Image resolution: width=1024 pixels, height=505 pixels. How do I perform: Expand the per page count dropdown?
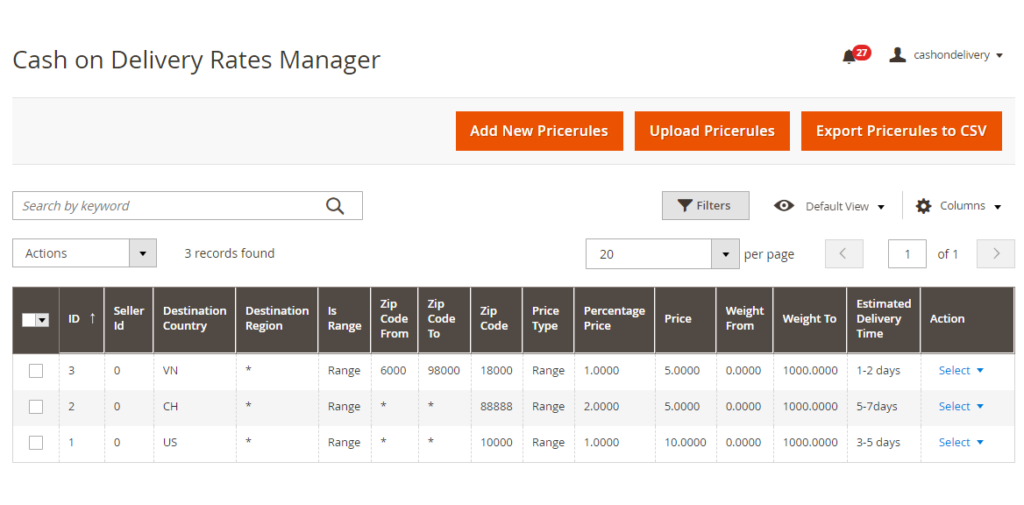[x=725, y=254]
